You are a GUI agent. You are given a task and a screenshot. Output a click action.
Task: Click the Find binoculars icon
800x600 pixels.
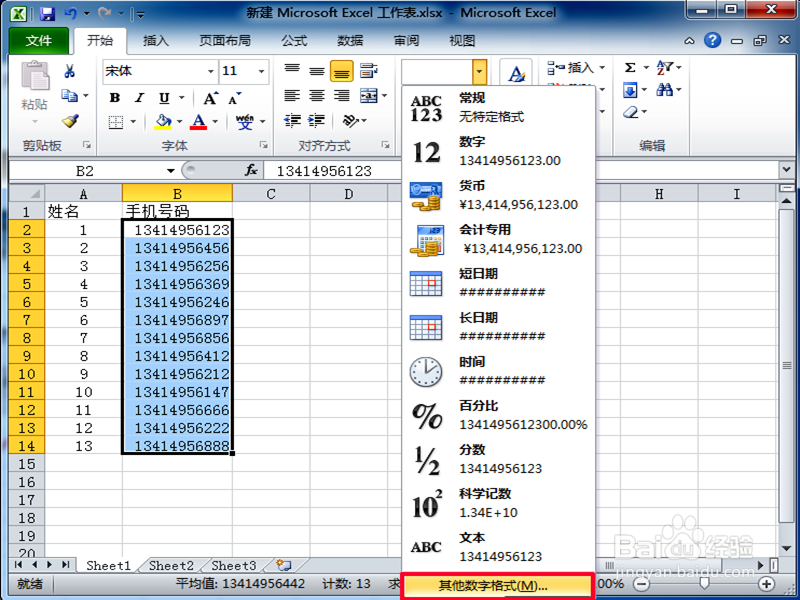[x=664, y=90]
